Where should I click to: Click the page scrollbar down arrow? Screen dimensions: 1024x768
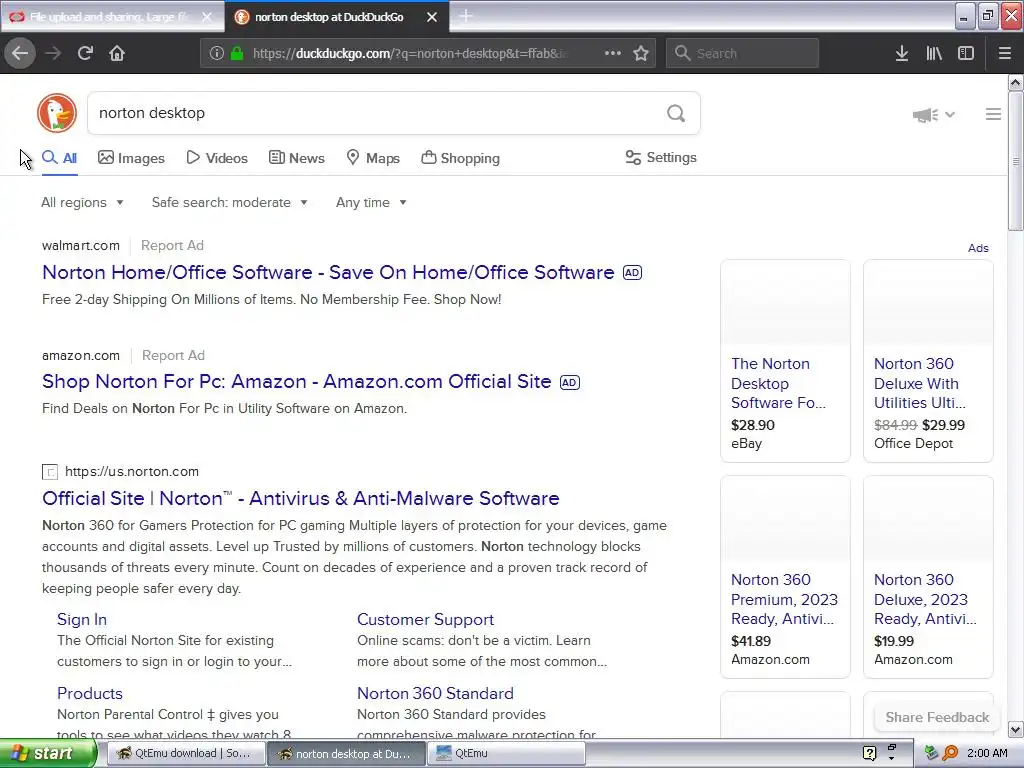pyautogui.click(x=1015, y=729)
